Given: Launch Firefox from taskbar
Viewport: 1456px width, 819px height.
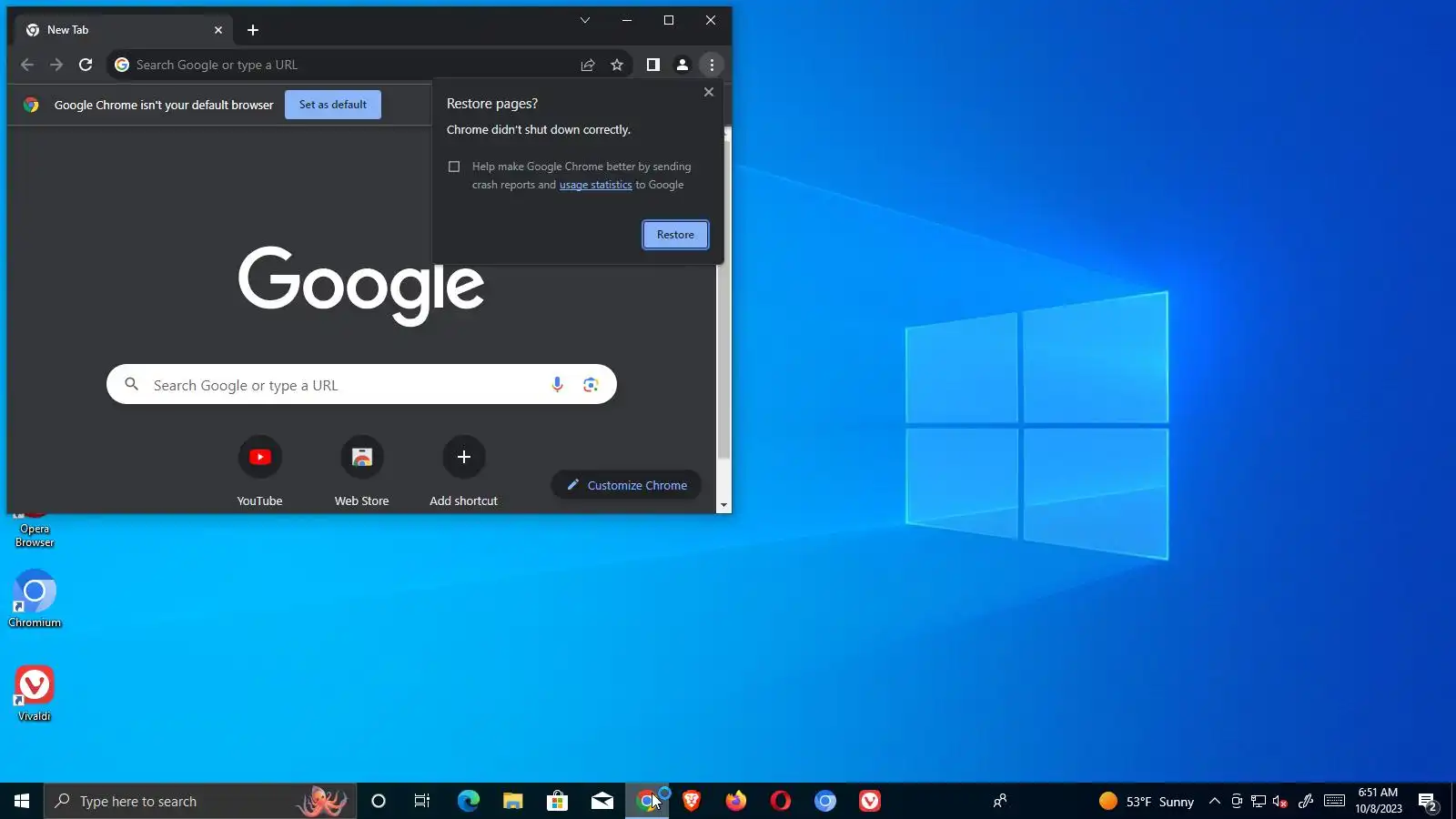Looking at the screenshot, I should click(735, 801).
